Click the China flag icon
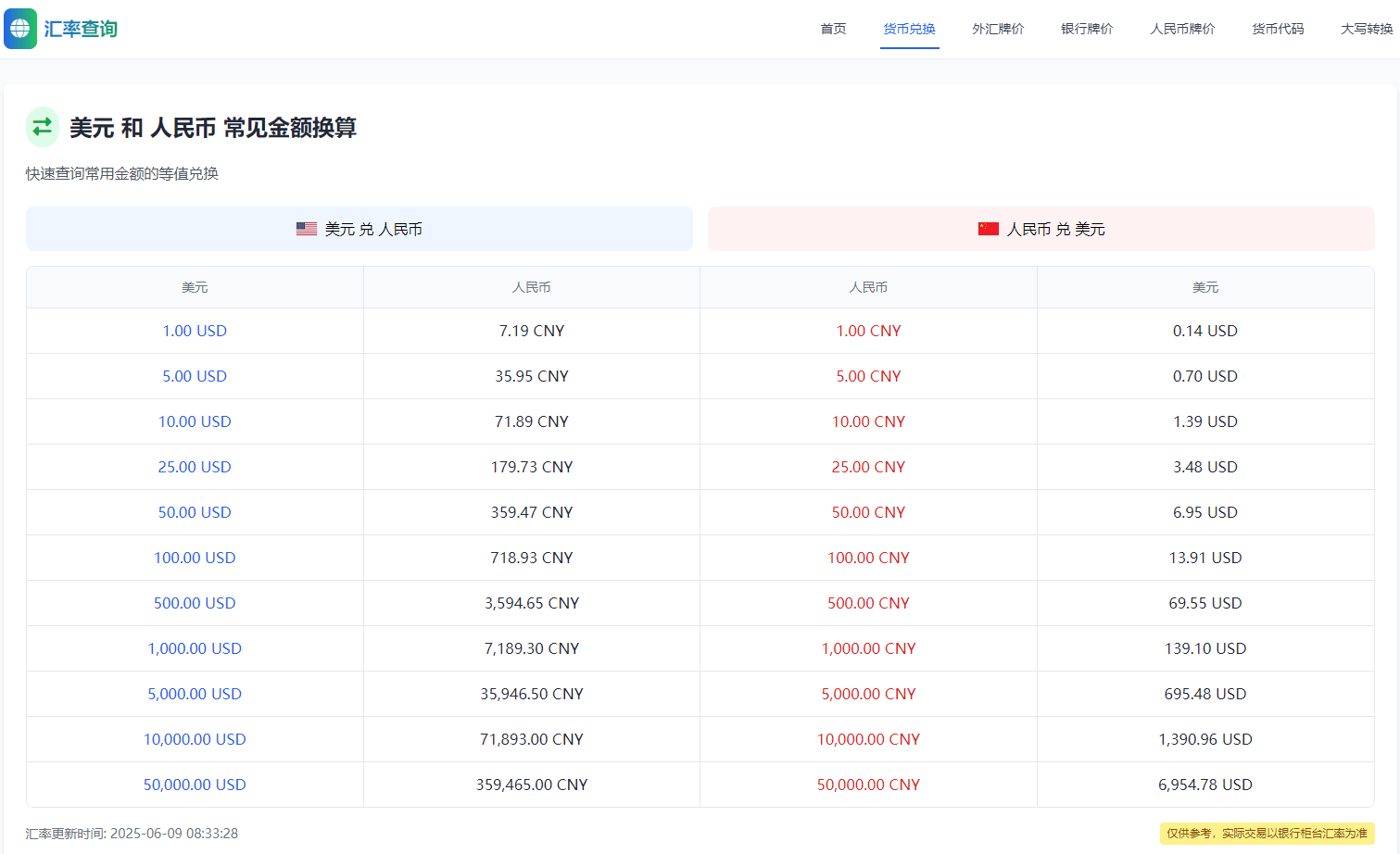1400x854 pixels. [x=989, y=229]
